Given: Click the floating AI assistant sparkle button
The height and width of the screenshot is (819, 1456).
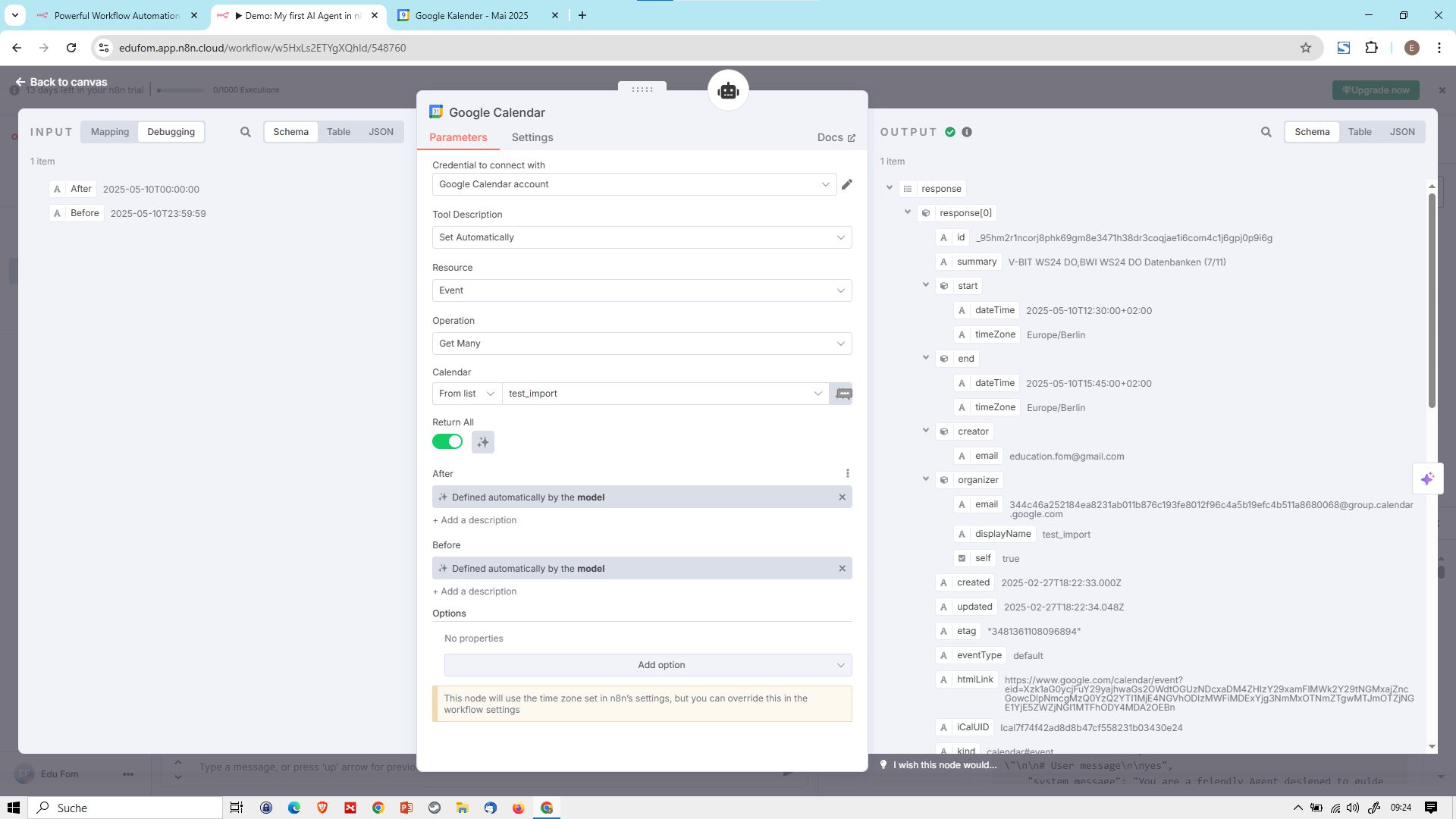Looking at the screenshot, I should click(x=1428, y=479).
